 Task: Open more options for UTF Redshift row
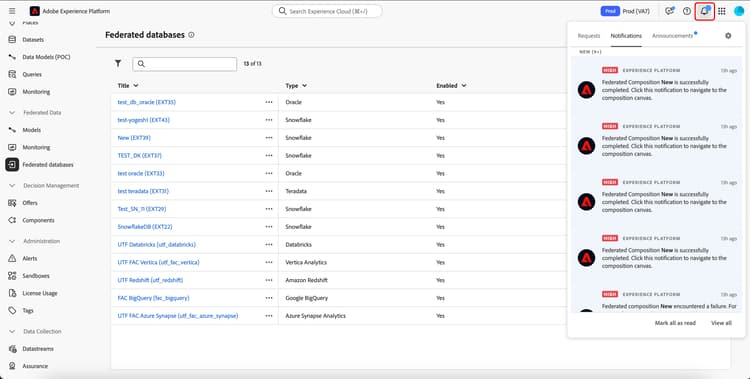(x=269, y=280)
